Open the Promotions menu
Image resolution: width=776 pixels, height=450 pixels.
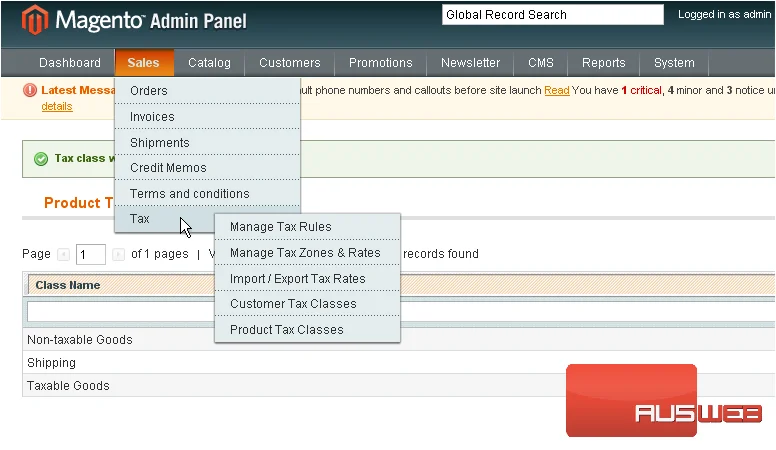click(x=381, y=63)
